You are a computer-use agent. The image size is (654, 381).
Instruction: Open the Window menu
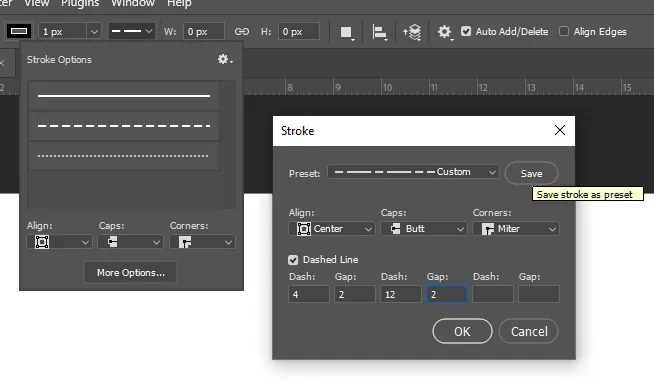(133, 4)
